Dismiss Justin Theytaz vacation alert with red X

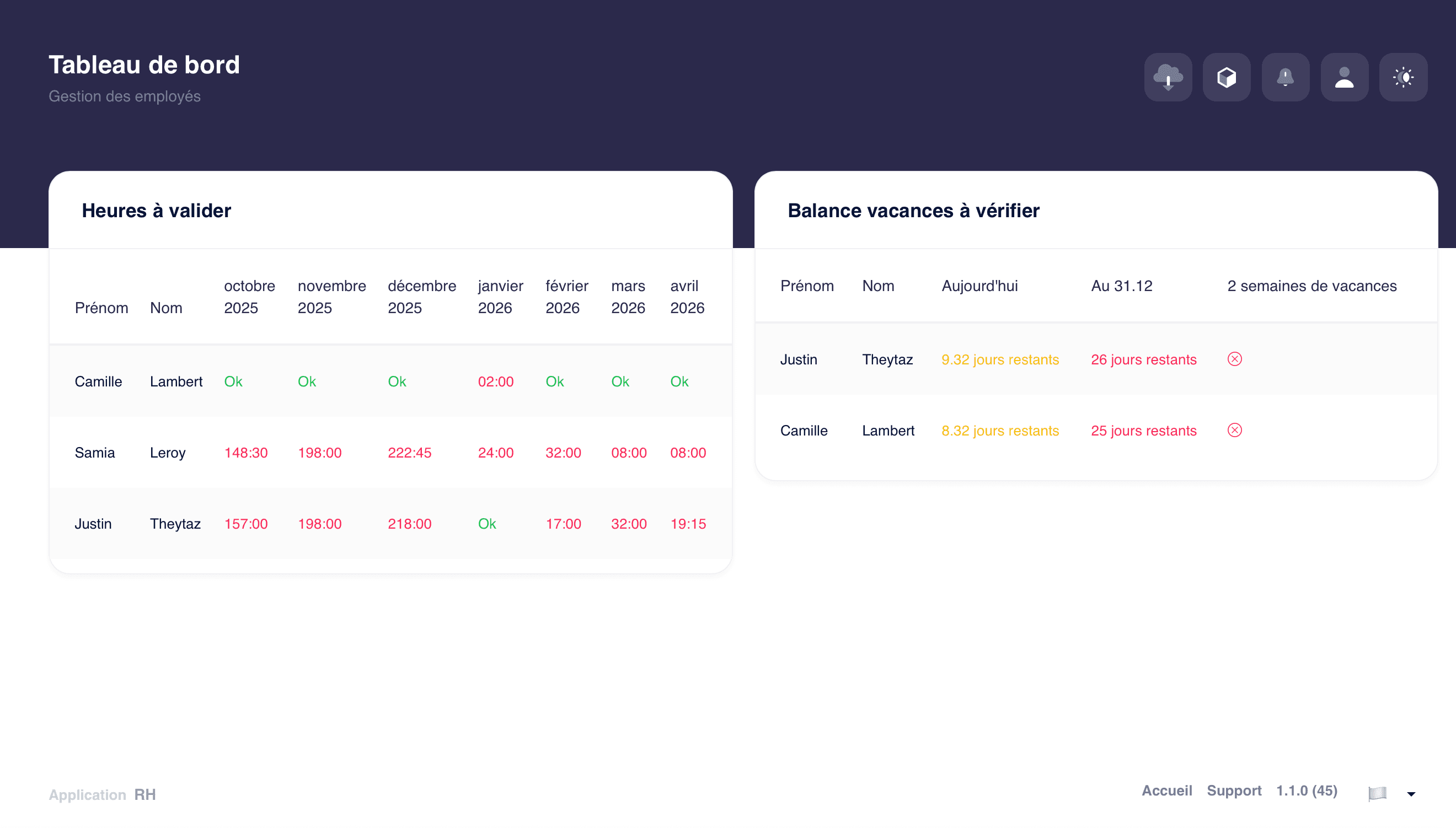pyautogui.click(x=1235, y=359)
